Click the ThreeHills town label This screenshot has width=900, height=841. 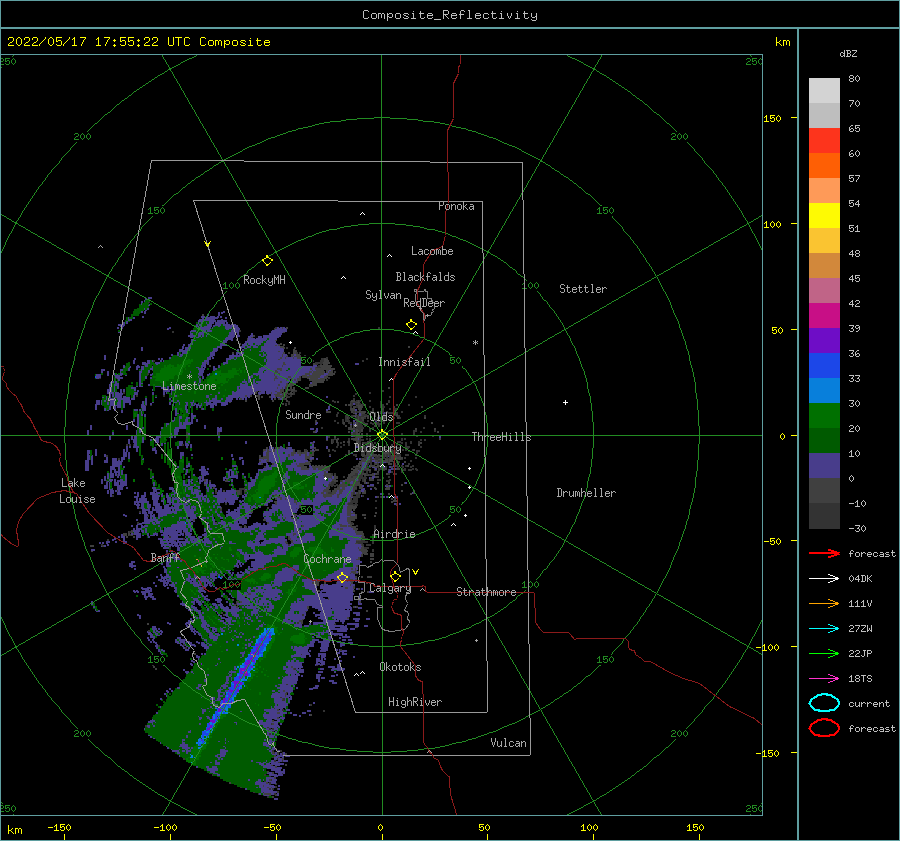point(502,437)
